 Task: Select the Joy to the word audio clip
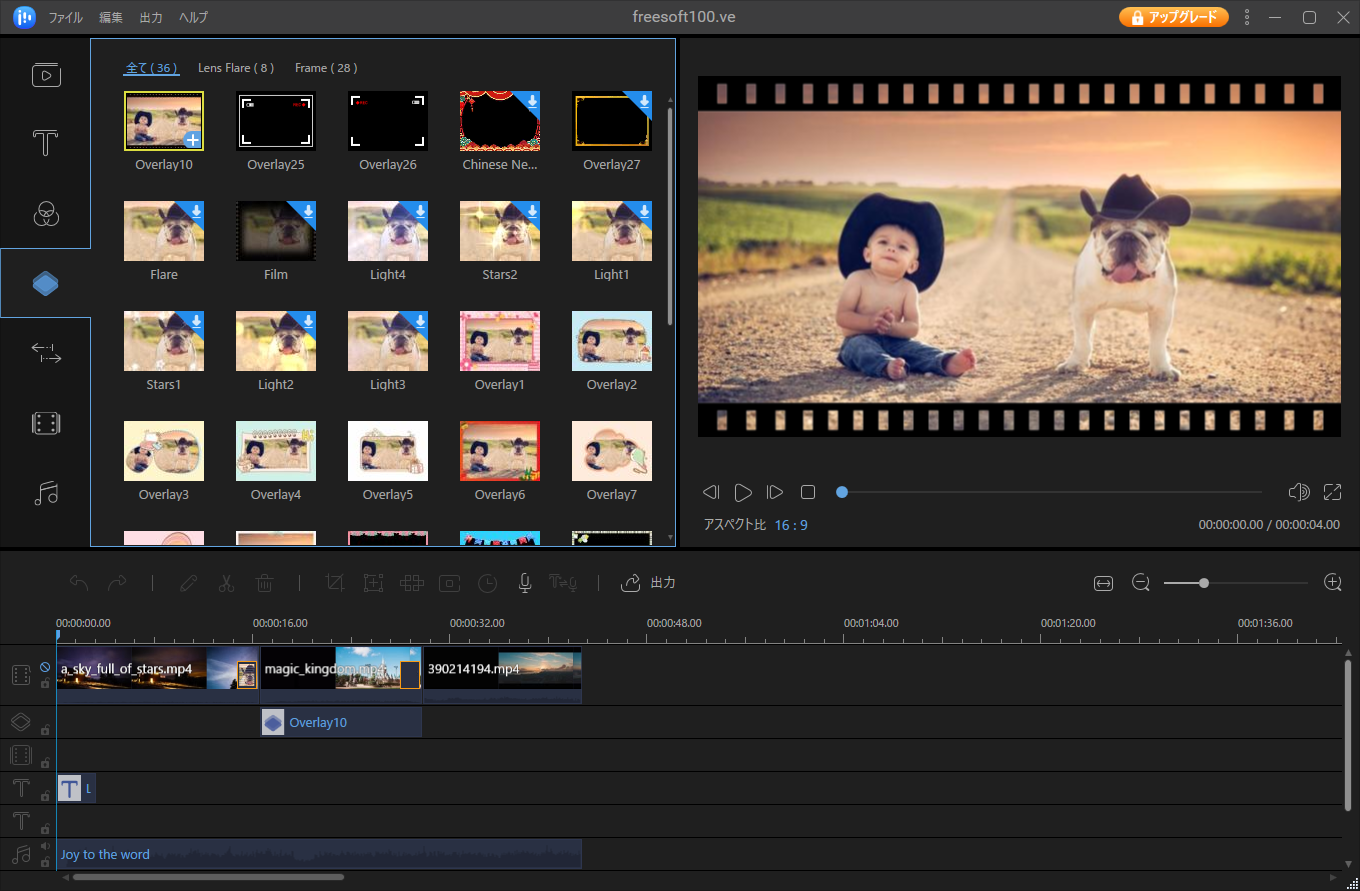pos(319,854)
